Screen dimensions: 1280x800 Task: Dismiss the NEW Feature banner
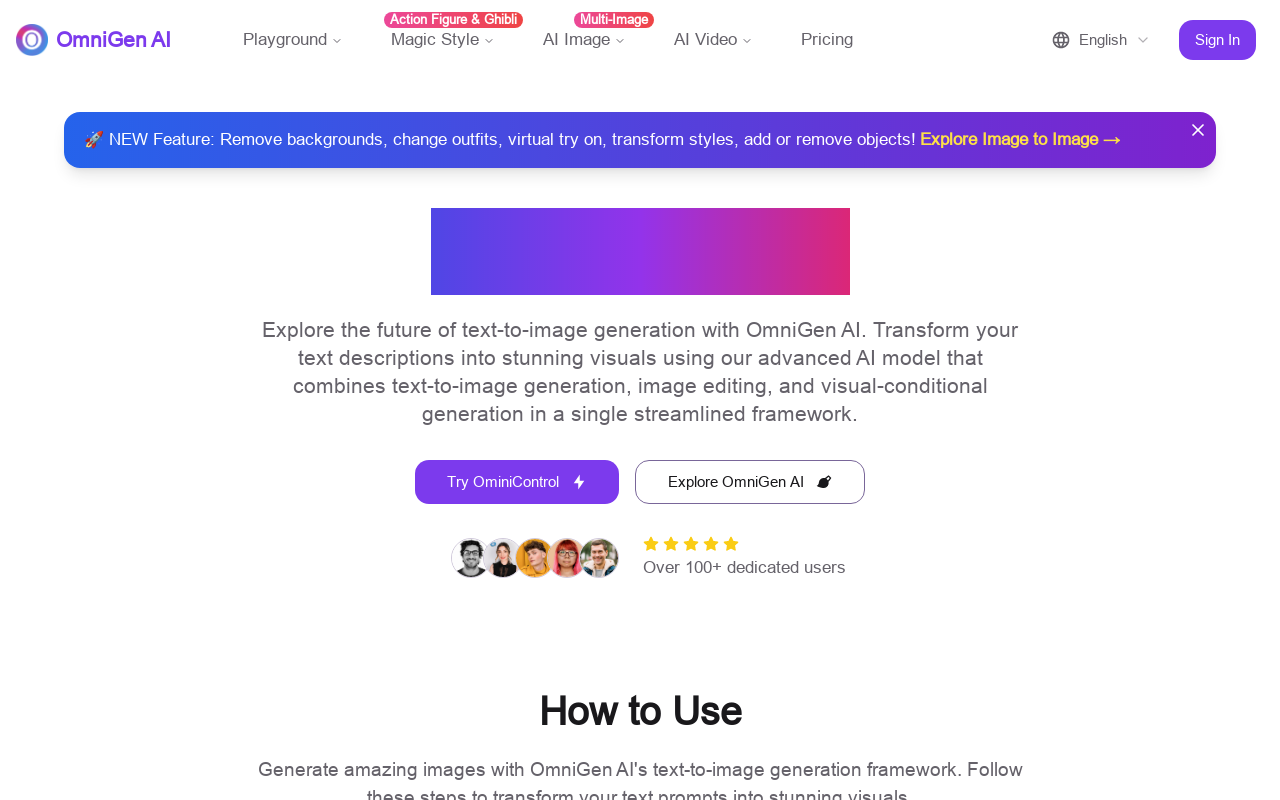(x=1198, y=130)
